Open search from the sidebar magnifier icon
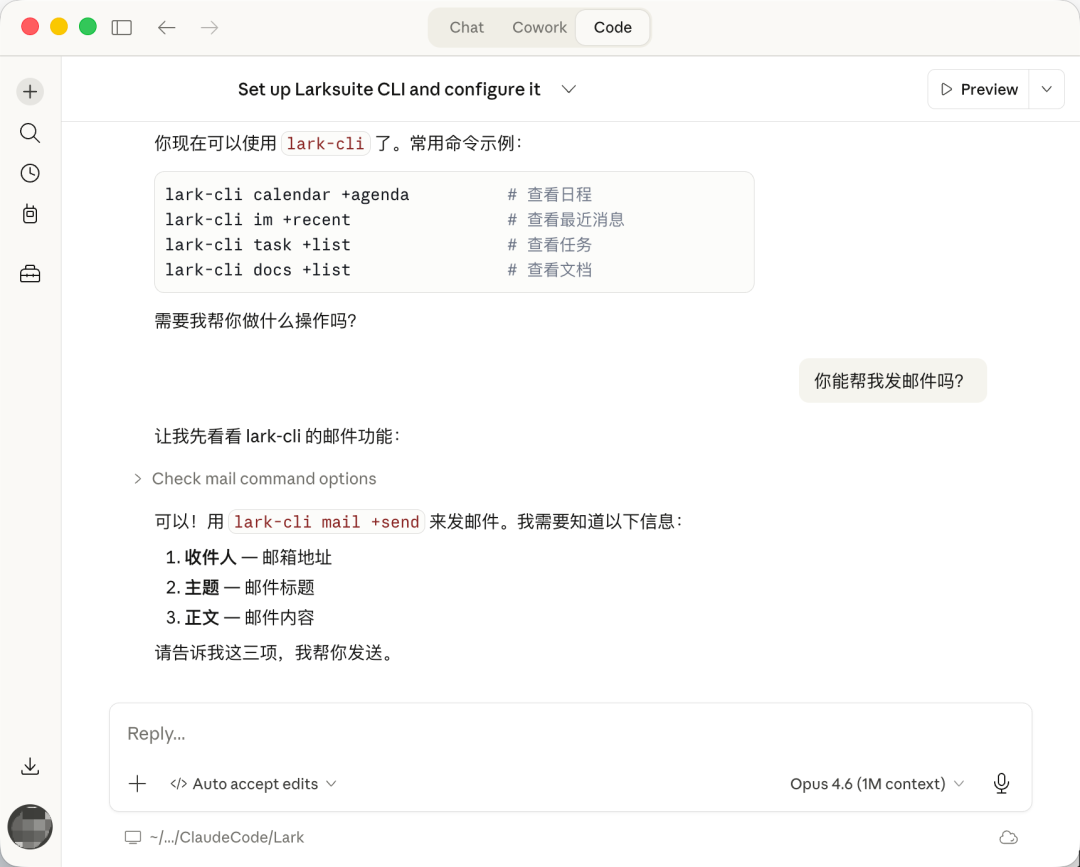Image resolution: width=1080 pixels, height=867 pixels. (30, 133)
